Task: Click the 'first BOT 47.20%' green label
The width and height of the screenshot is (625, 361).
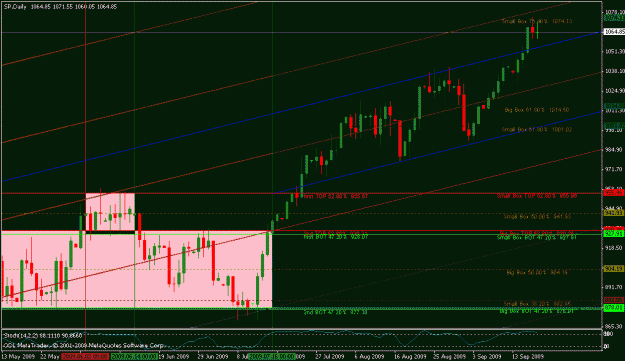Action: pyautogui.click(x=336, y=237)
